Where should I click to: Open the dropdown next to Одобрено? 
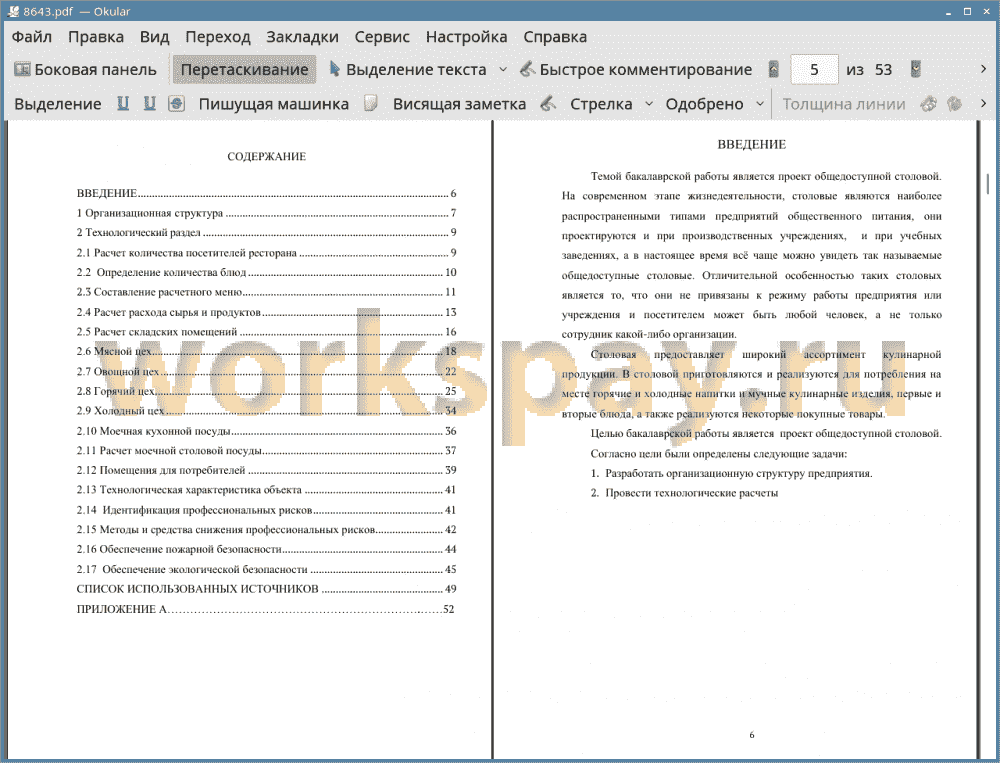click(x=760, y=104)
